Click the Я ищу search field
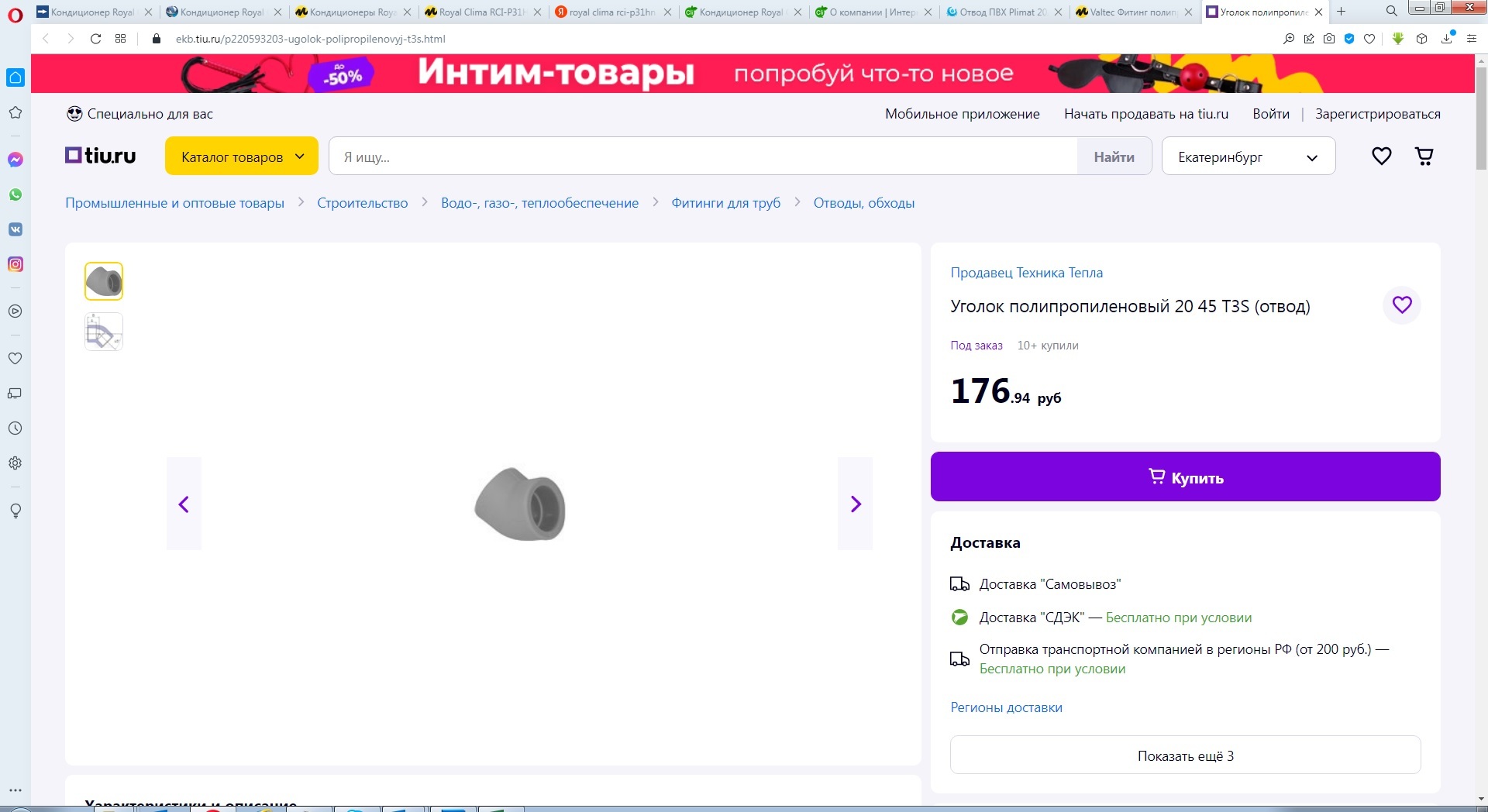Viewport: 1488px width, 812px height. click(x=702, y=157)
